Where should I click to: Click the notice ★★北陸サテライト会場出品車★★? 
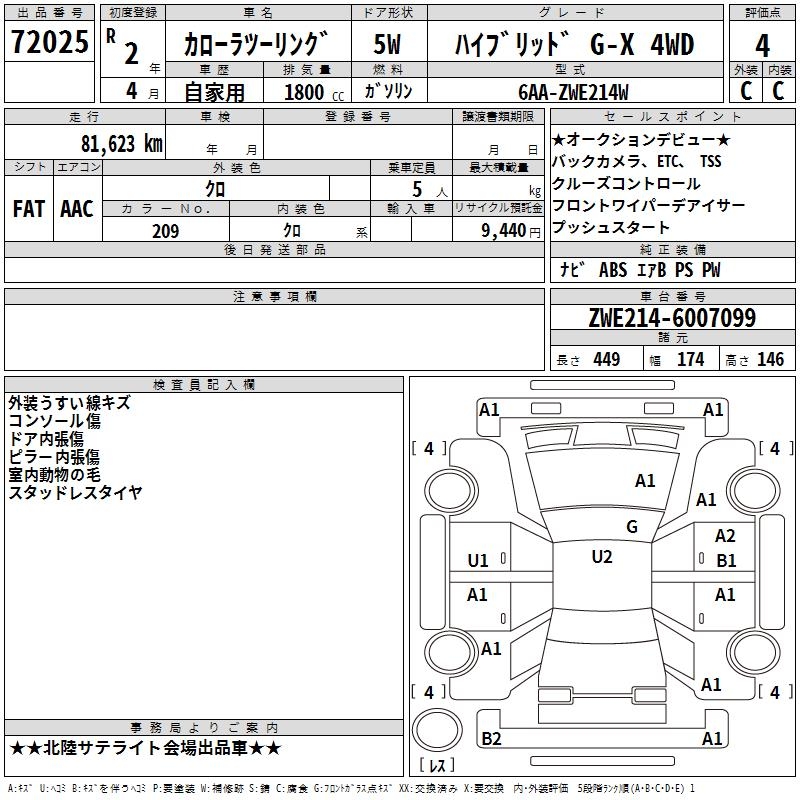(145, 748)
